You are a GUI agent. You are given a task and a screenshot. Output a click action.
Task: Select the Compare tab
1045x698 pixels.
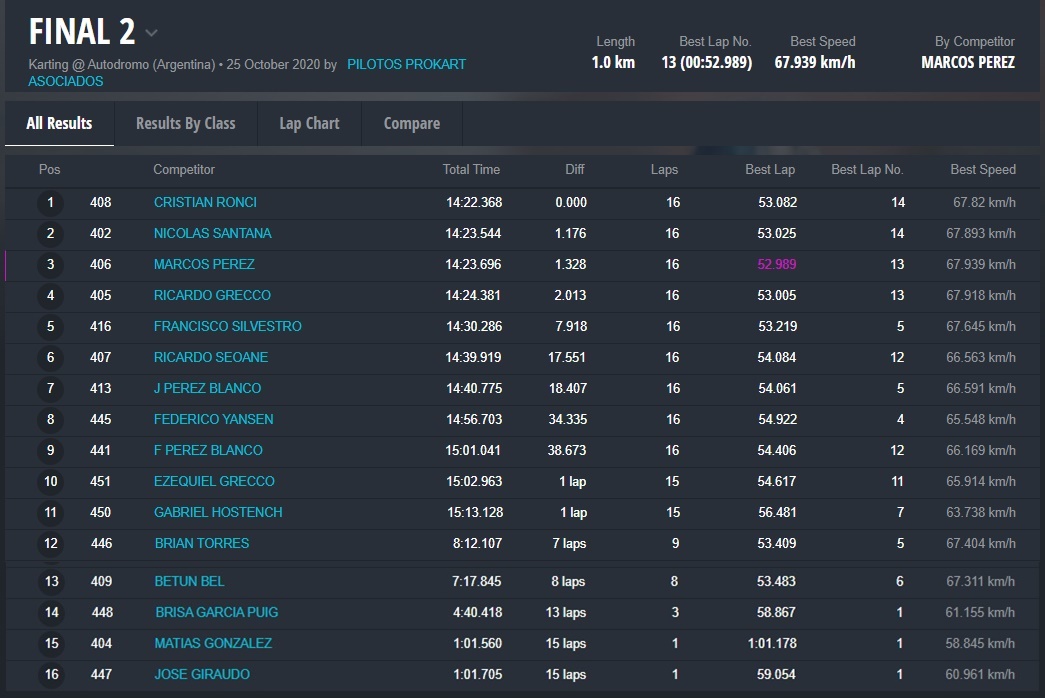[411, 123]
